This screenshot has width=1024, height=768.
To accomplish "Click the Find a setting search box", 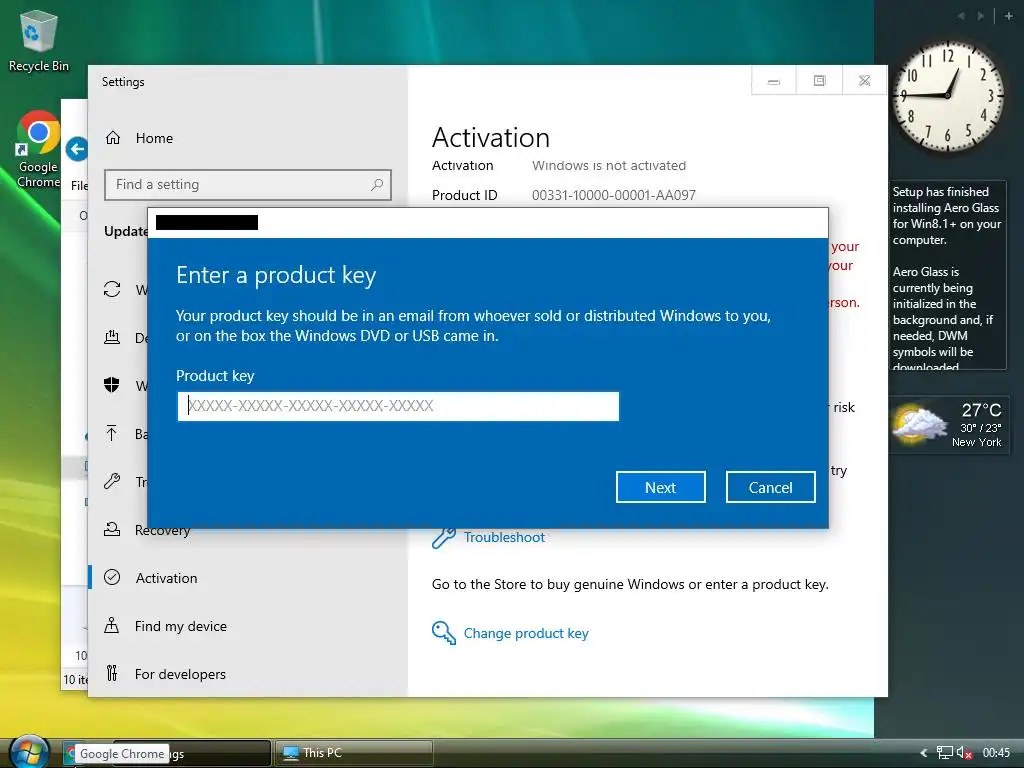I will 248,185.
